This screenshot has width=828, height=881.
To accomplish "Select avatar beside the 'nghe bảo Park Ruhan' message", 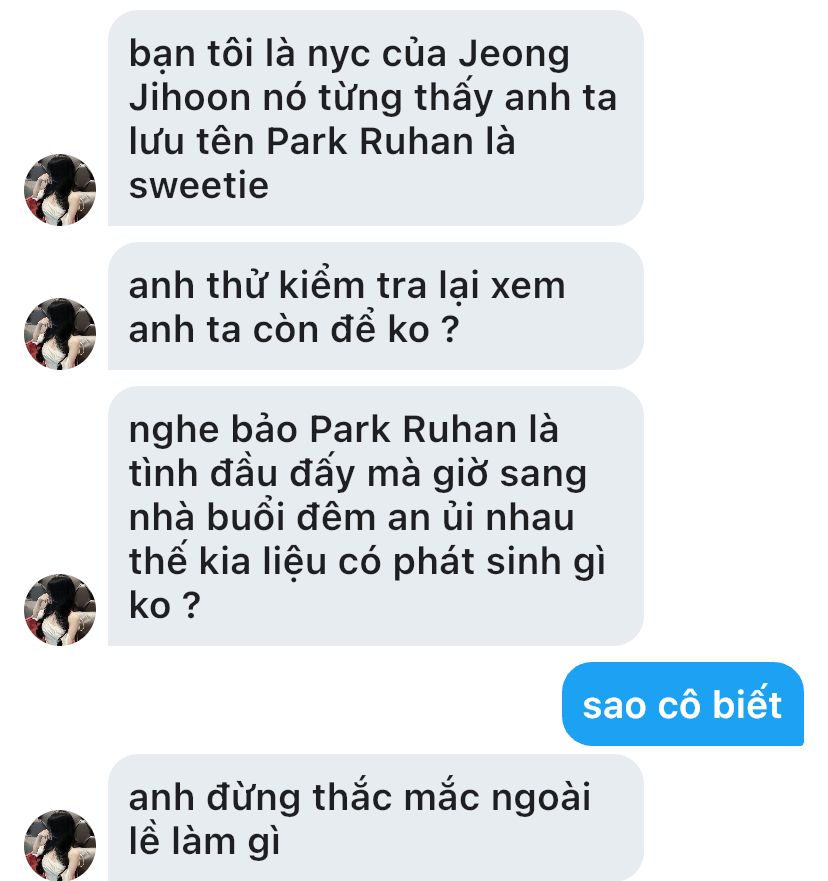I will [x=60, y=610].
